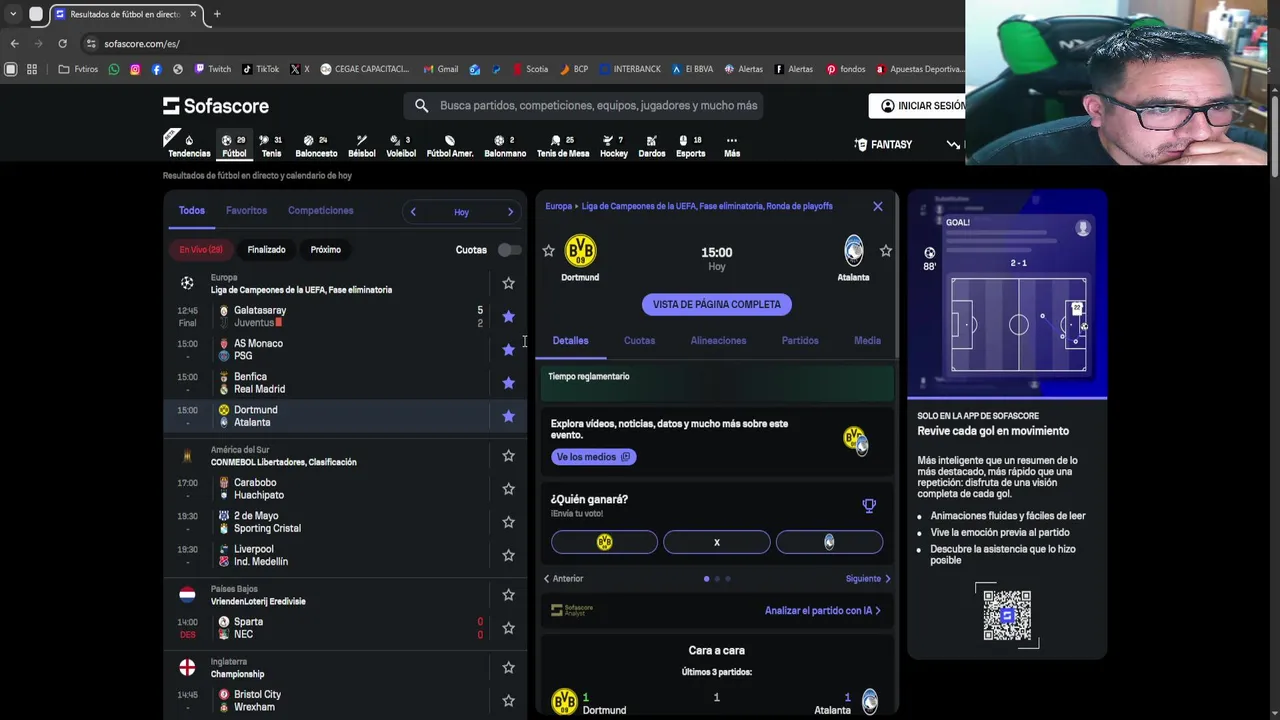Screen dimensions: 1280x720
Task: Unfavorite the Dortmund vs Atalanta match
Action: click(508, 415)
